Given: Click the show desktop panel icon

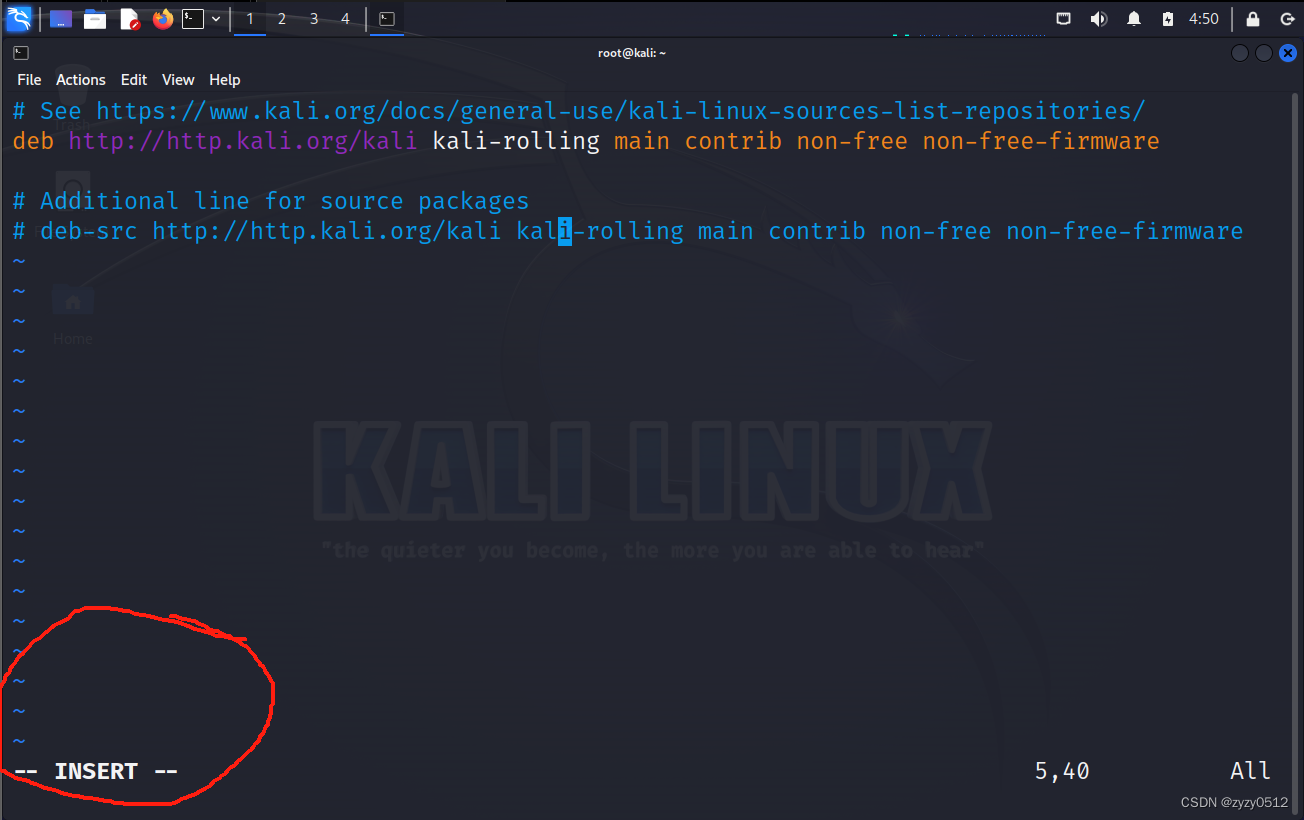Looking at the screenshot, I should click(61, 19).
